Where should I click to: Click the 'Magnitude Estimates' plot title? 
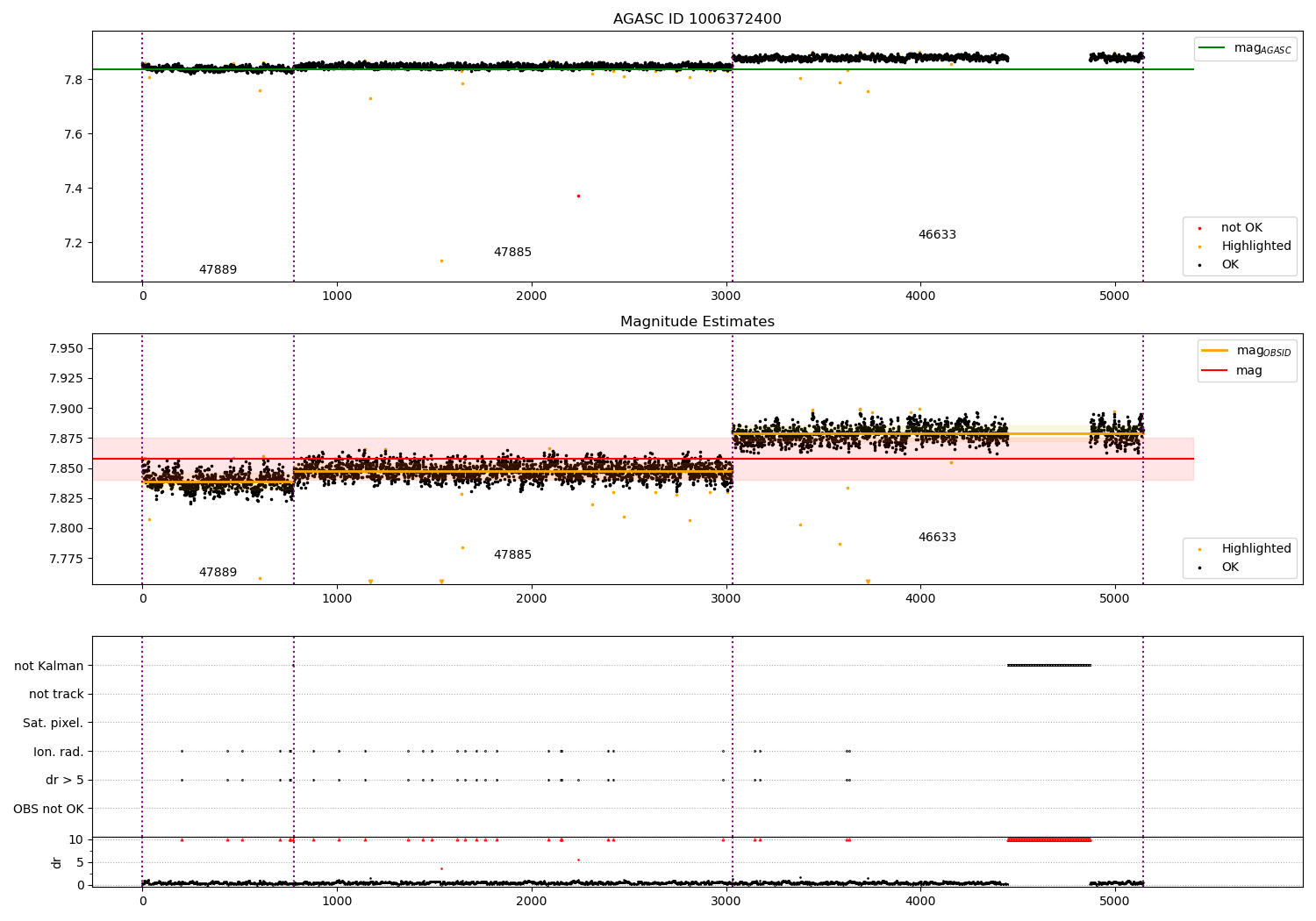tap(697, 322)
